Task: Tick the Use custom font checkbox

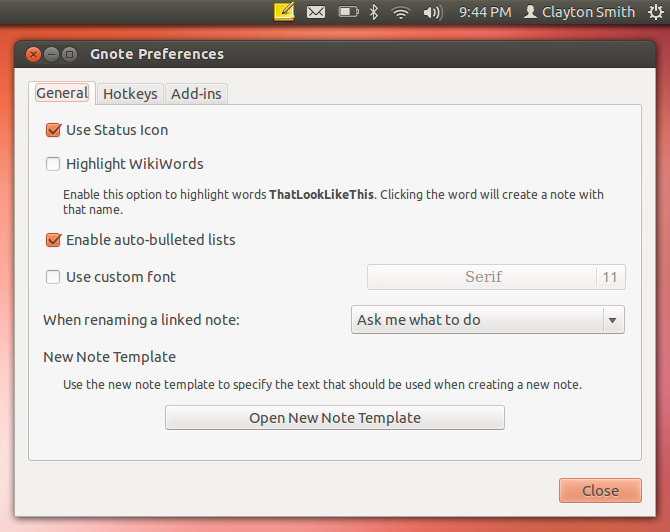Action: (54, 277)
